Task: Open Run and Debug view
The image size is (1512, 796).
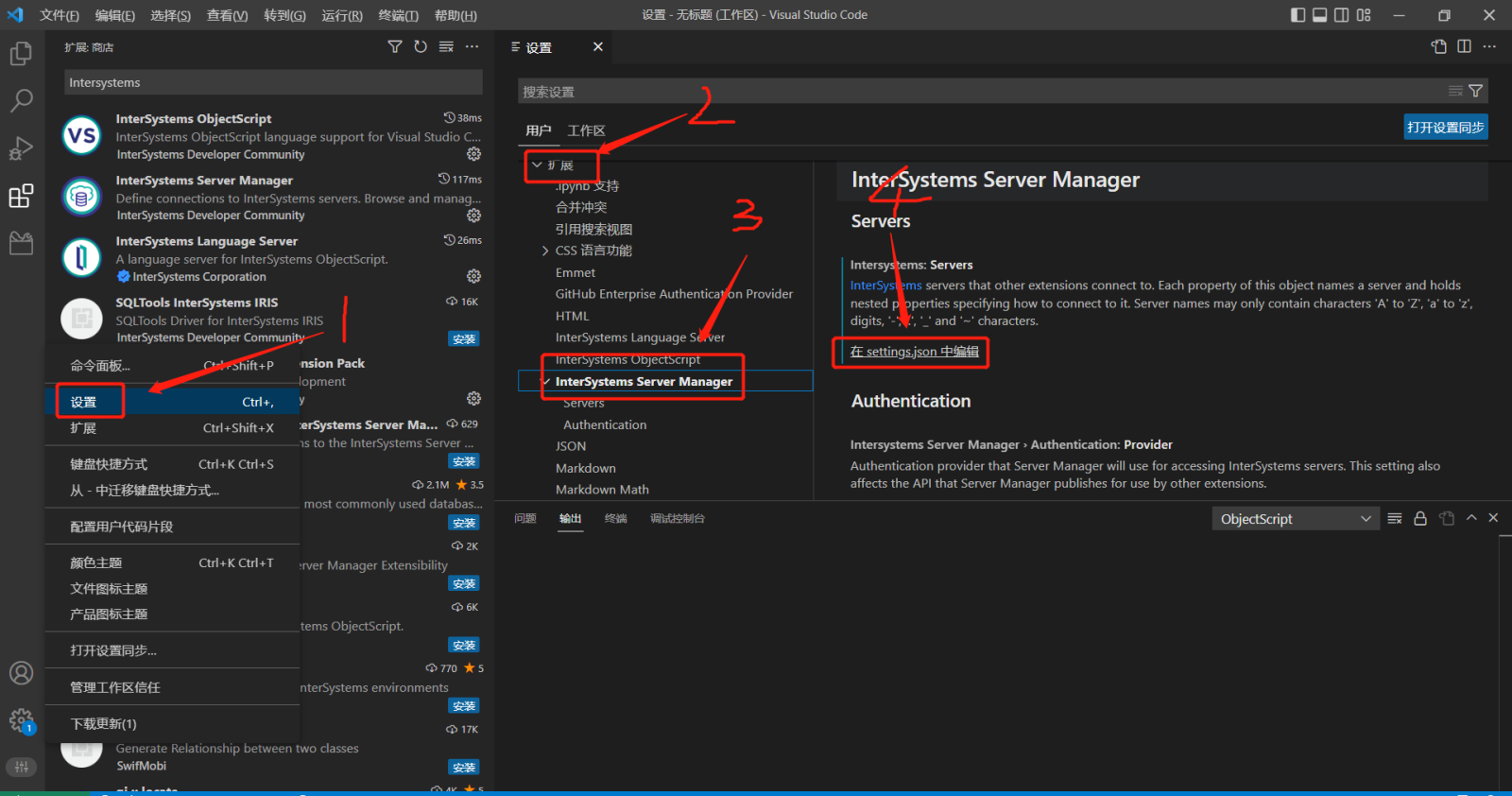Action: (21, 148)
